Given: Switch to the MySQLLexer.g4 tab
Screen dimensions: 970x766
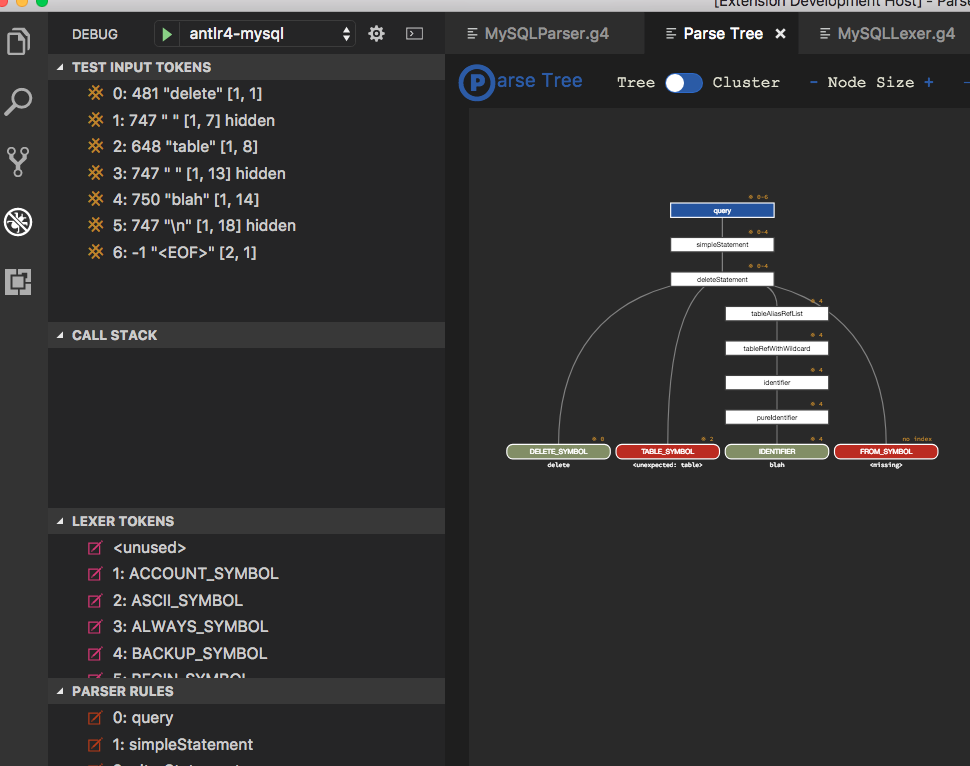Looking at the screenshot, I should (x=893, y=33).
